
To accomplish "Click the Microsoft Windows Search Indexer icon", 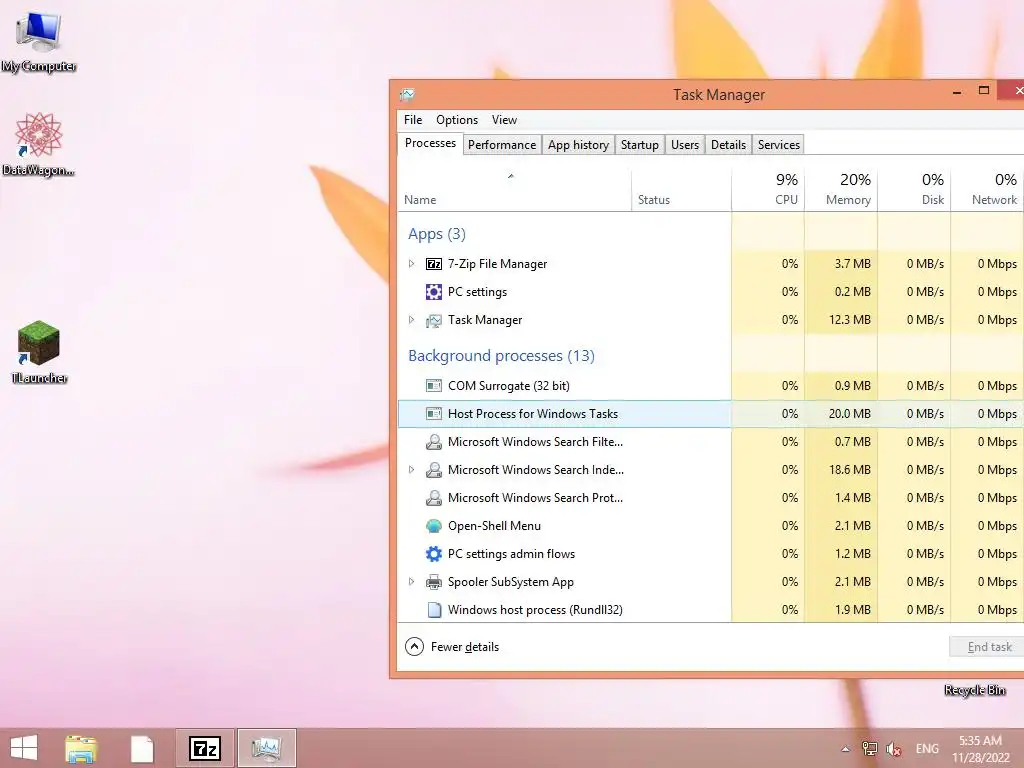I will pos(434,470).
